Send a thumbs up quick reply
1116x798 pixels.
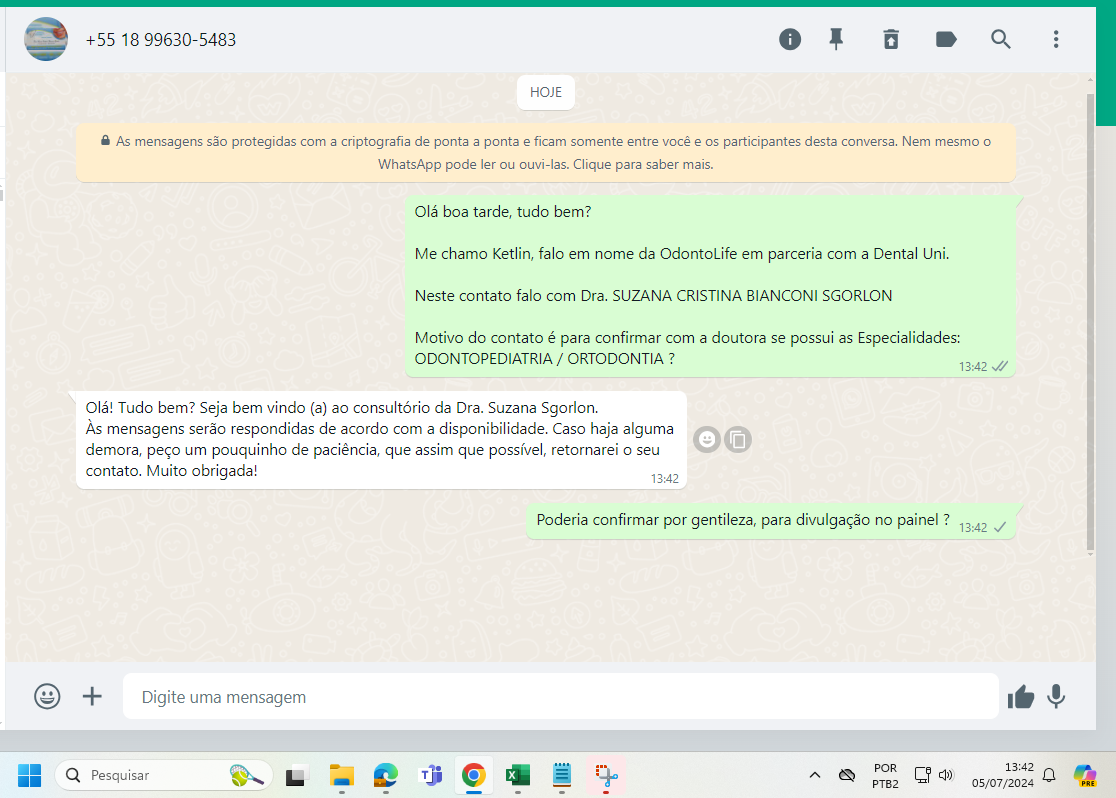point(1021,697)
